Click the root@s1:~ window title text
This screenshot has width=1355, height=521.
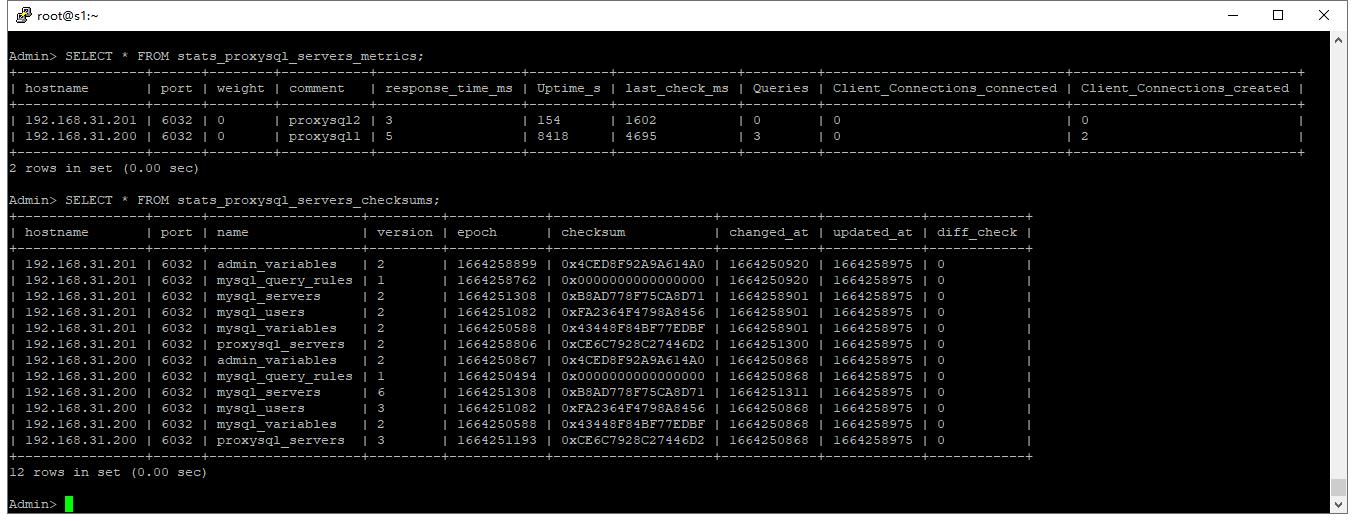point(68,15)
